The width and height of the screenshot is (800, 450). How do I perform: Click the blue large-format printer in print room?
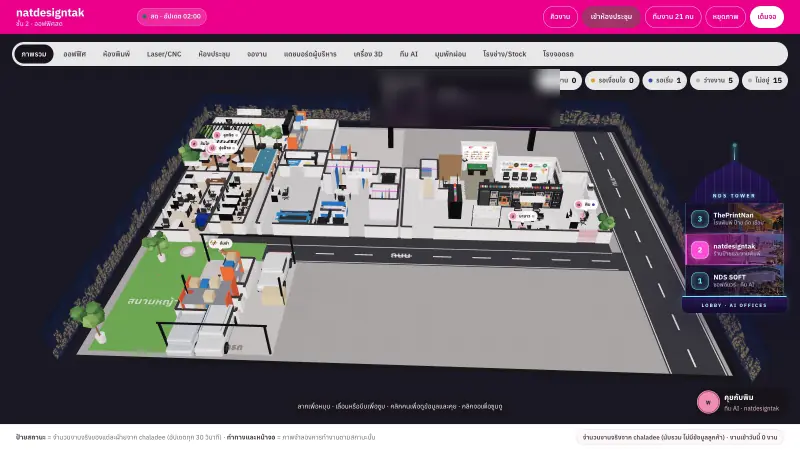(294, 217)
